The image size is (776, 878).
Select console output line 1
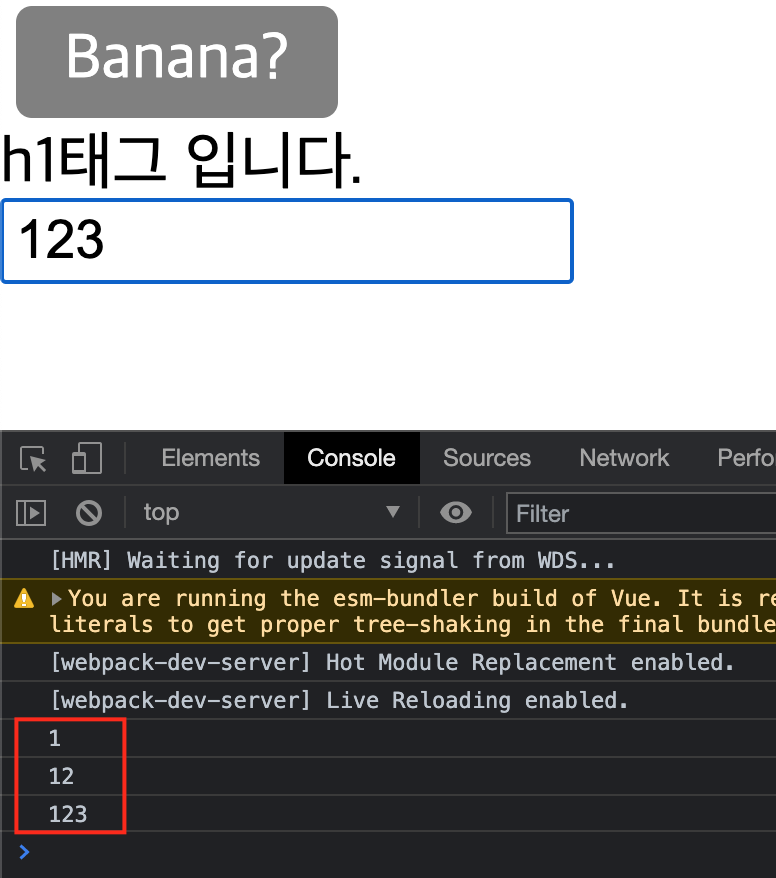(389, 739)
